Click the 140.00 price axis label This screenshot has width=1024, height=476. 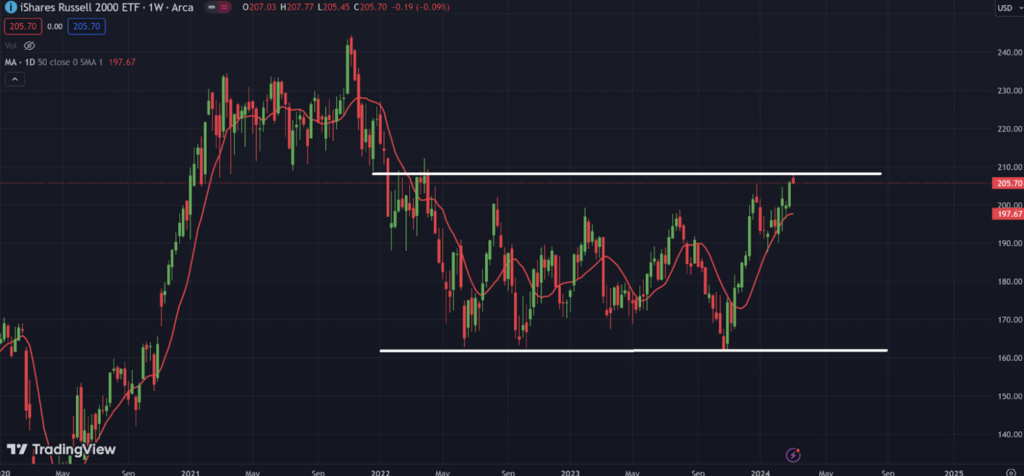pos(1008,434)
